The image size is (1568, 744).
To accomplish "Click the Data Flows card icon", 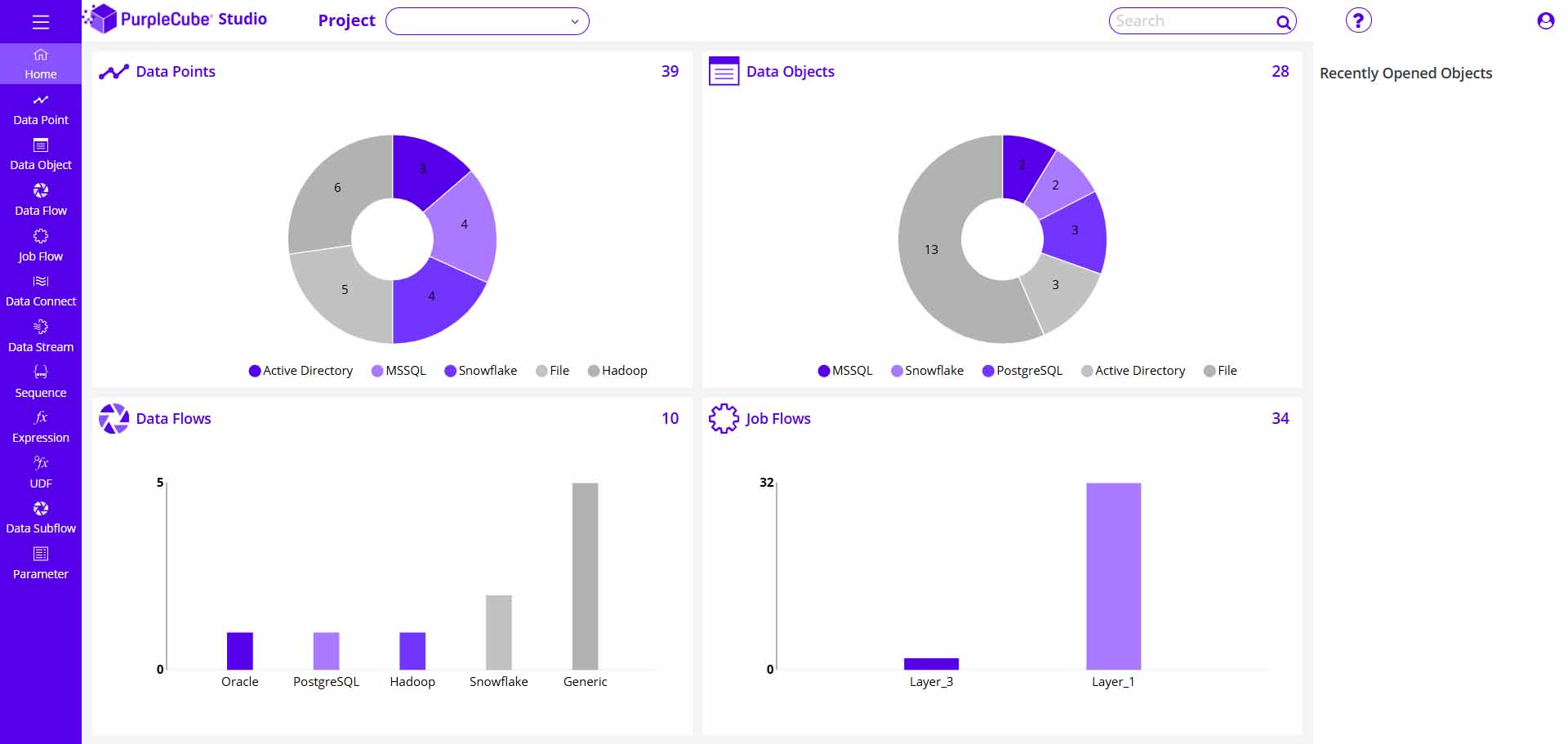I will pyautogui.click(x=114, y=418).
